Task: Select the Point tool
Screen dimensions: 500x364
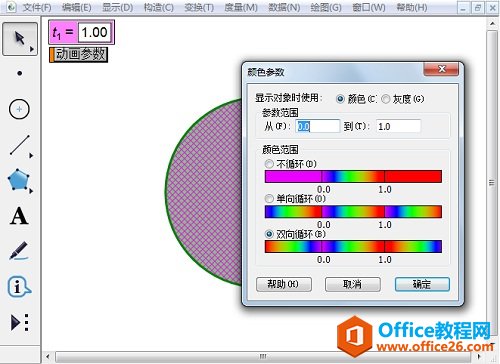Action: (20, 73)
